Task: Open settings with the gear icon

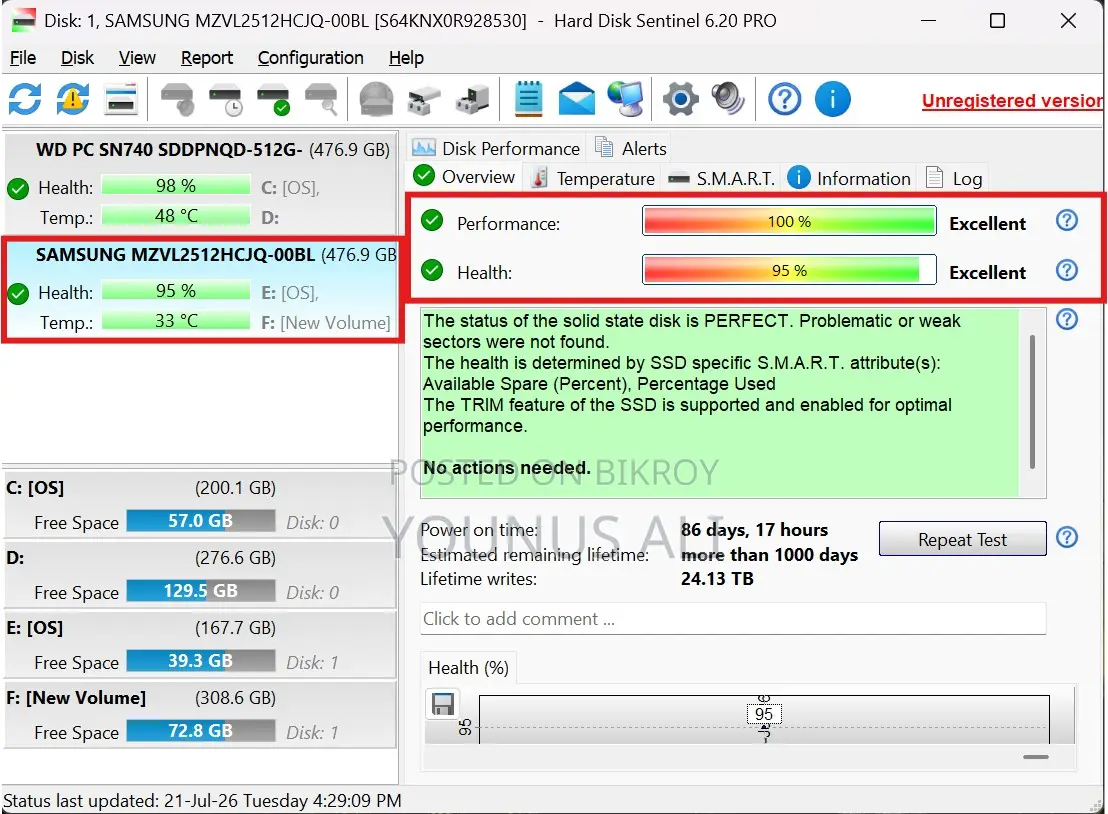Action: 680,99
